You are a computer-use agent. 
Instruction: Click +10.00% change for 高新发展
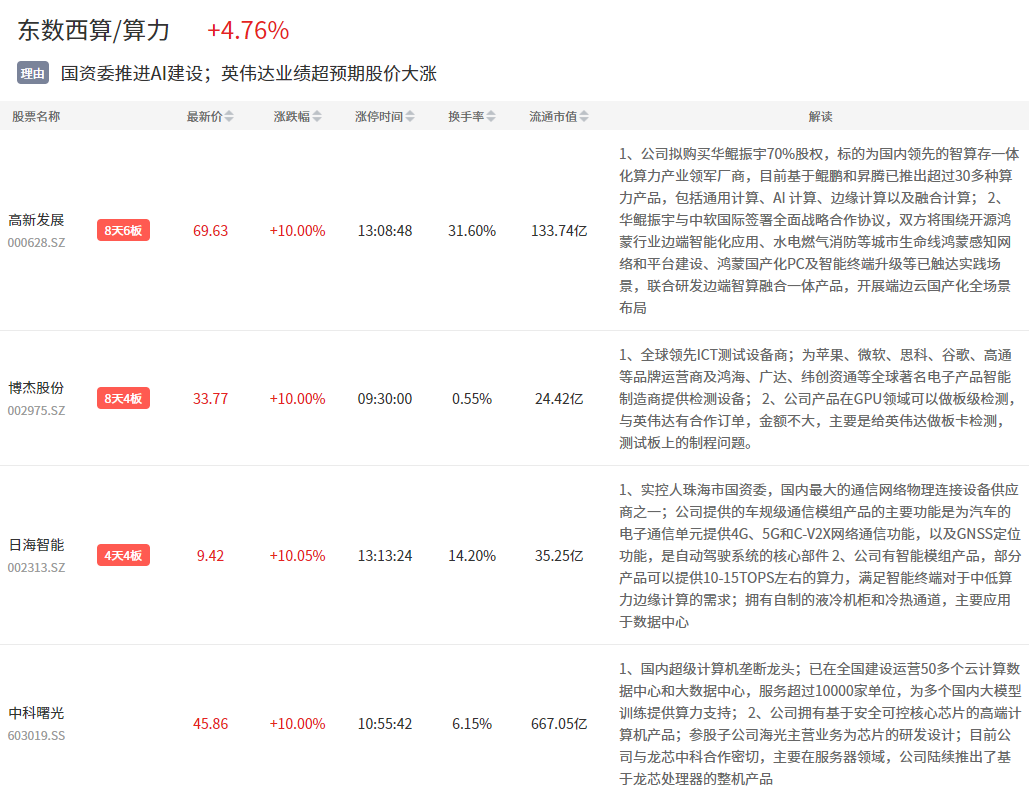pyautogui.click(x=297, y=231)
